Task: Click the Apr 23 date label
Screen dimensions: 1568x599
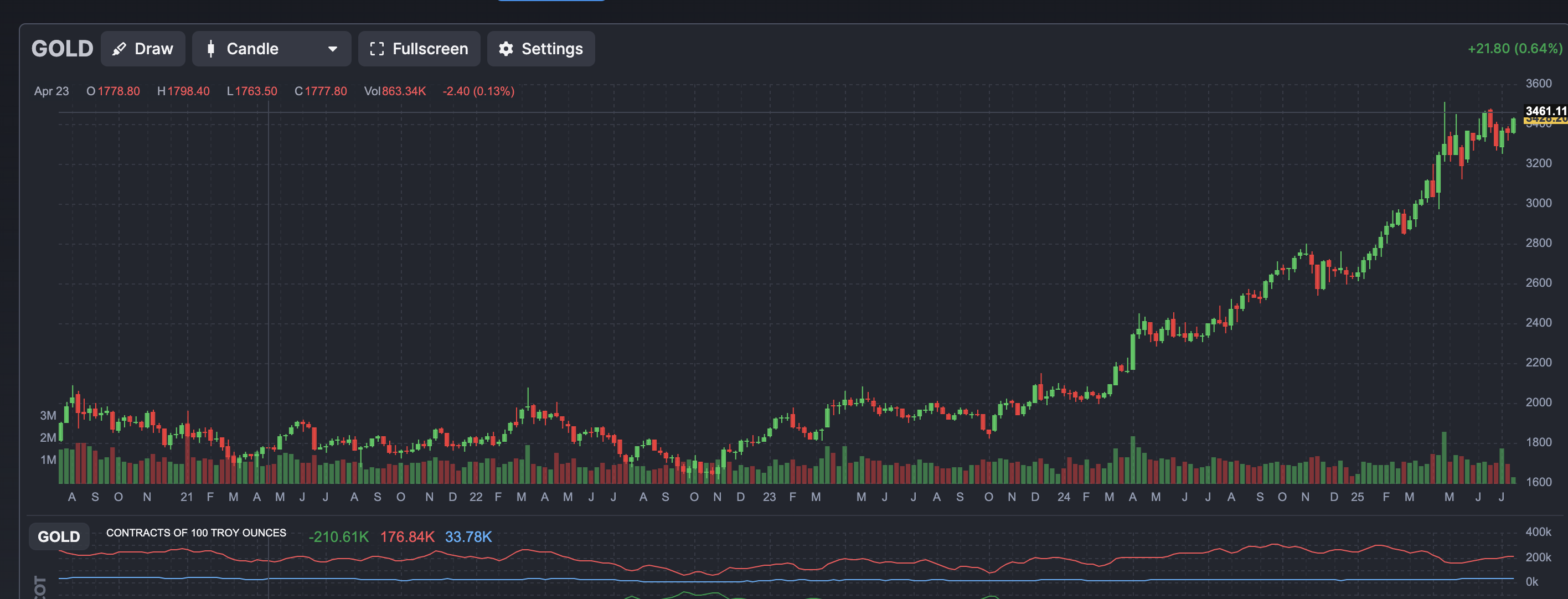Action: [x=51, y=91]
